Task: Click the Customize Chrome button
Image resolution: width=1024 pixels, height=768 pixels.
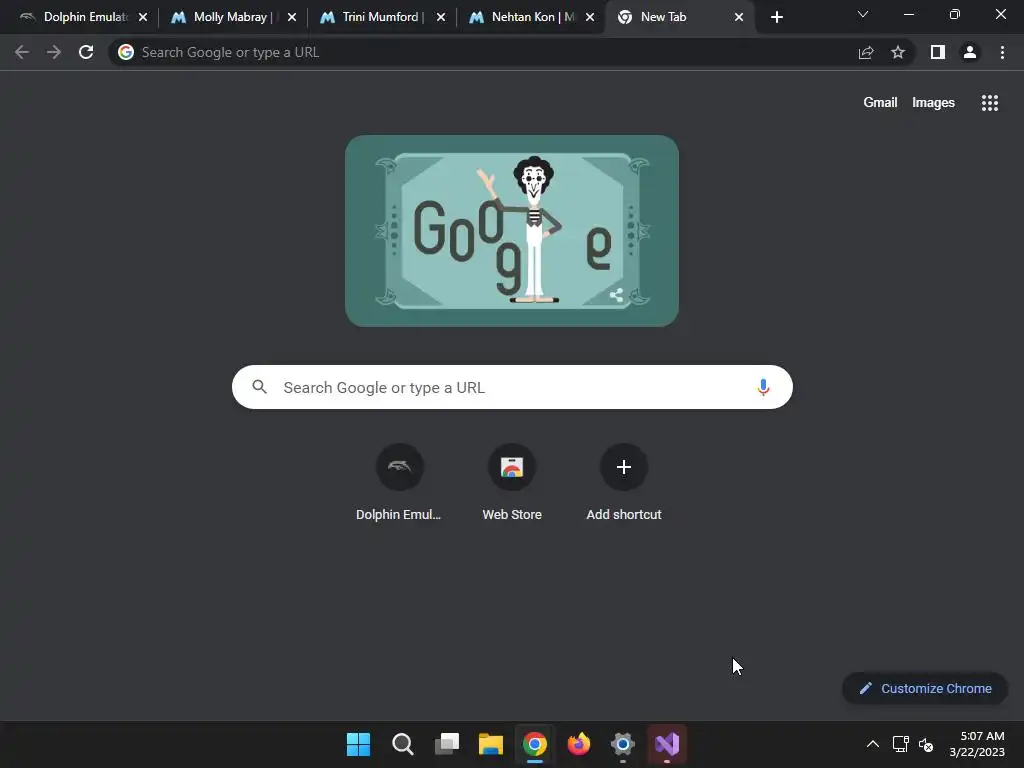Action: [925, 688]
